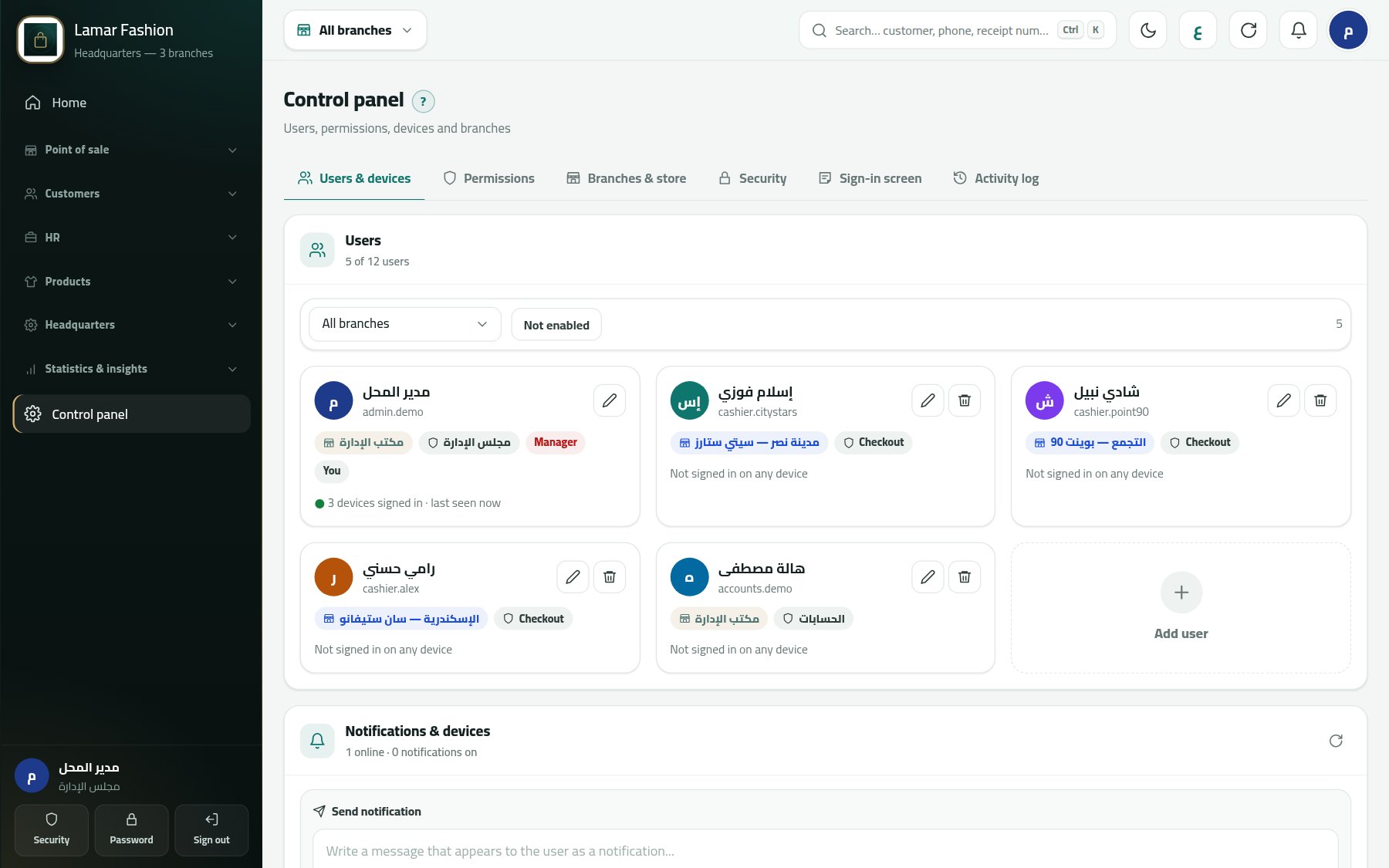Open the All branches filter in Users

[x=404, y=324]
